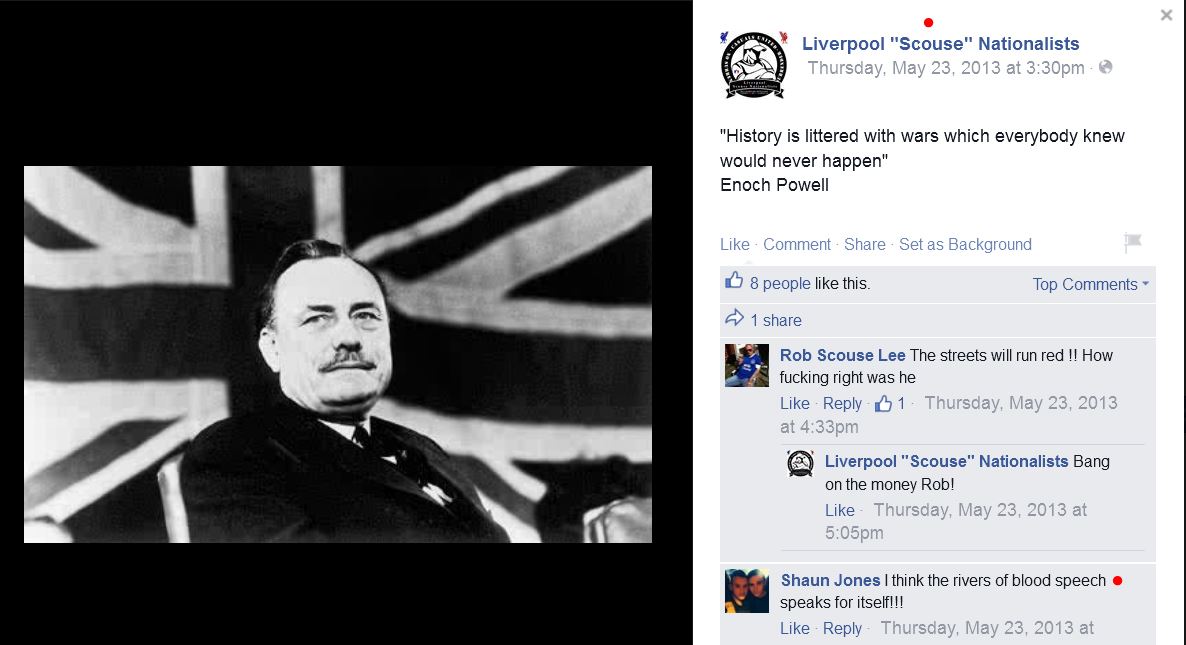Viewport: 1186px width, 645px height.
Task: Click the thumbs-up icon beside 8 people
Action: (x=734, y=281)
